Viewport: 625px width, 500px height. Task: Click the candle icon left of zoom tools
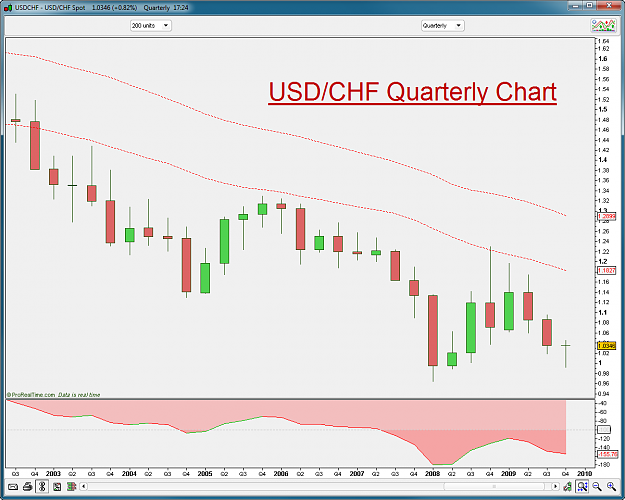568,486
